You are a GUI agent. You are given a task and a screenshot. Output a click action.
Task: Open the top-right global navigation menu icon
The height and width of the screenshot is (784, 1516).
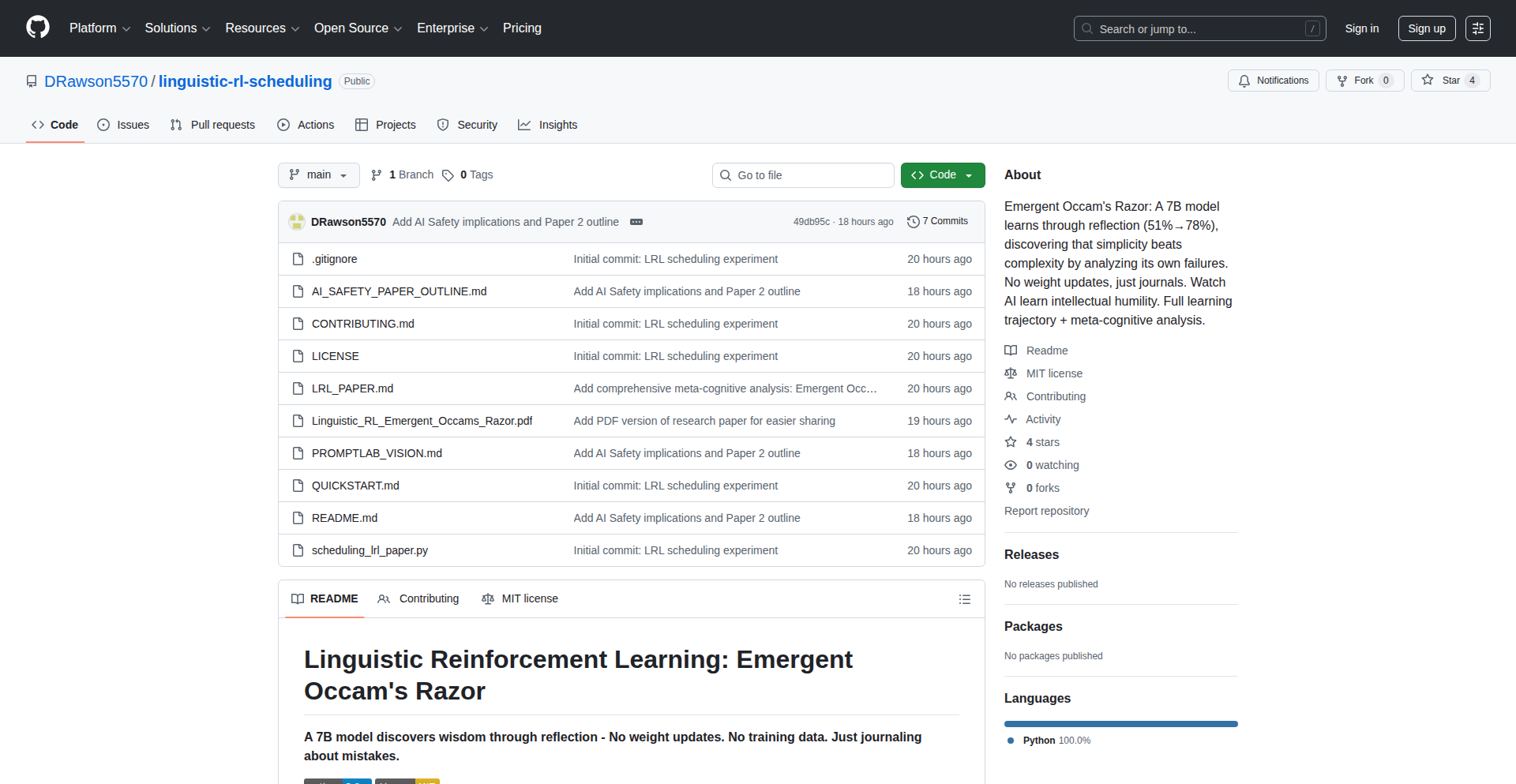tap(1477, 28)
